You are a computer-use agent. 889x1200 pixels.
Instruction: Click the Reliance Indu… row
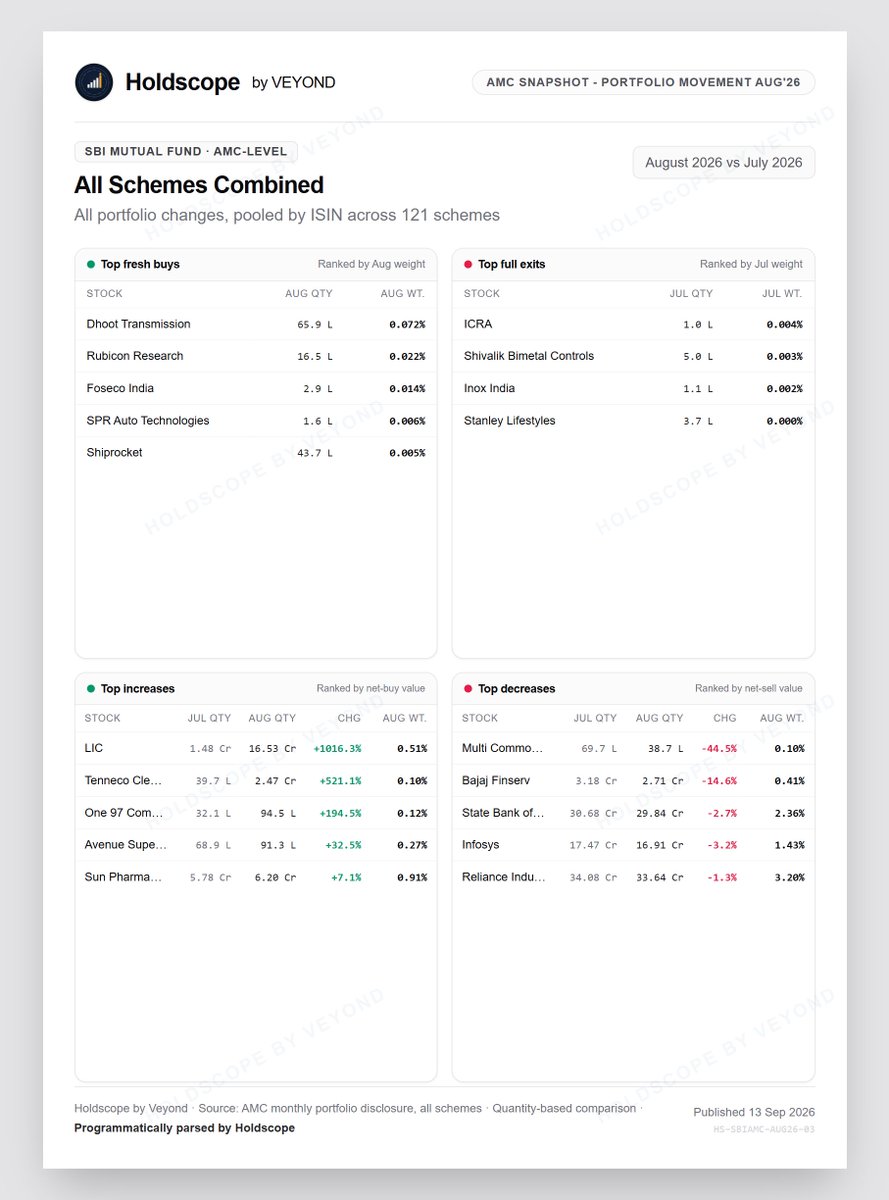point(633,877)
